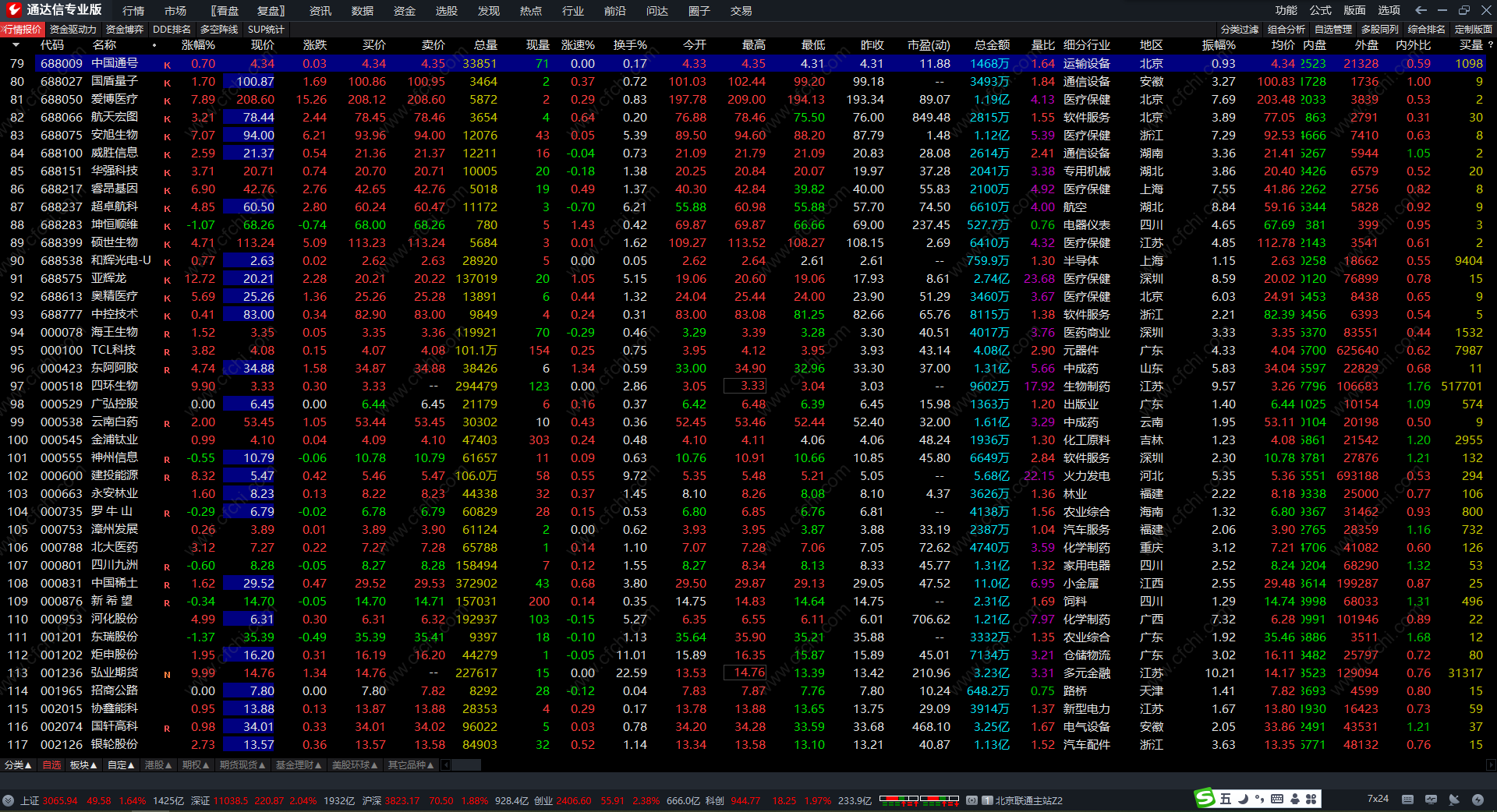Click the 分类过滤 button
Image resolution: width=1497 pixels, height=812 pixels.
click(x=1240, y=30)
